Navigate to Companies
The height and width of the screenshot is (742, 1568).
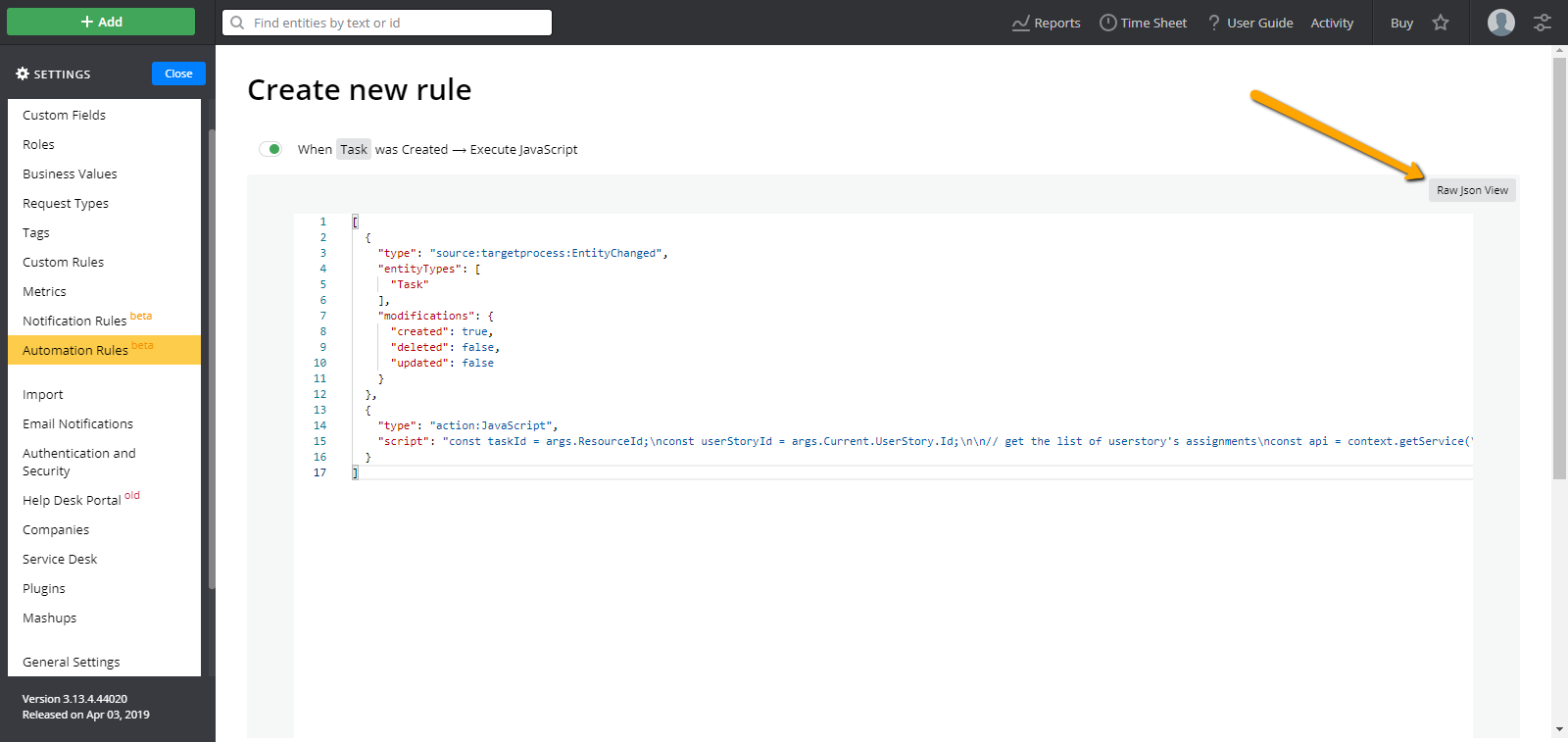(x=104, y=529)
